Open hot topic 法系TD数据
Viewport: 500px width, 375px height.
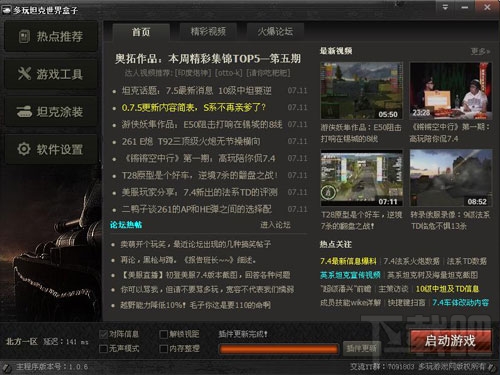coord(467,261)
